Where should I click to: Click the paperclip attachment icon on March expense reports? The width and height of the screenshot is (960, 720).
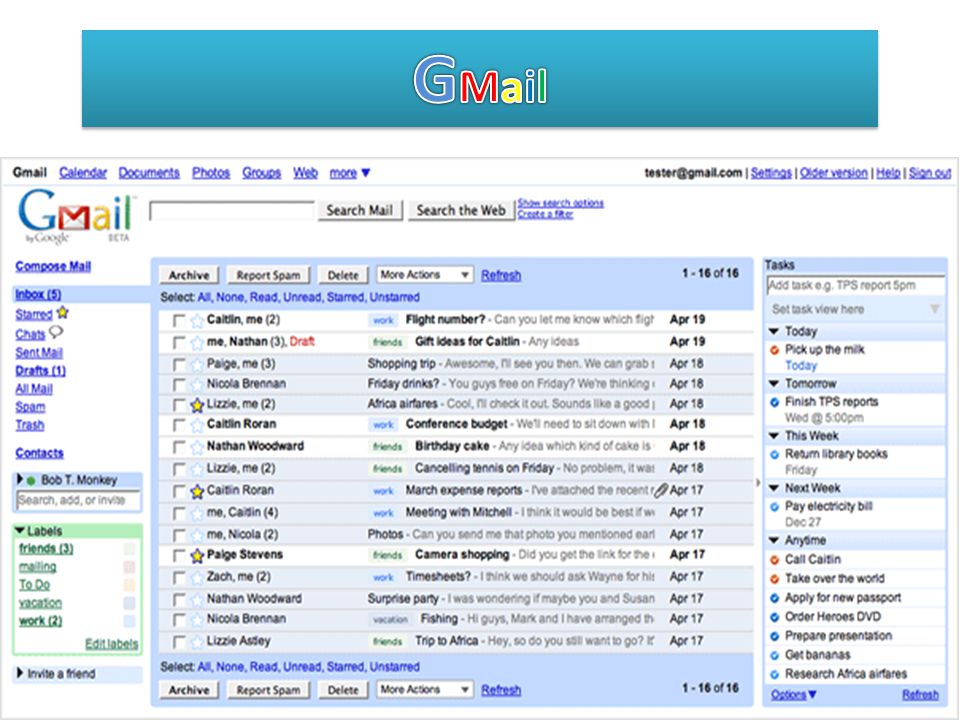[661, 490]
